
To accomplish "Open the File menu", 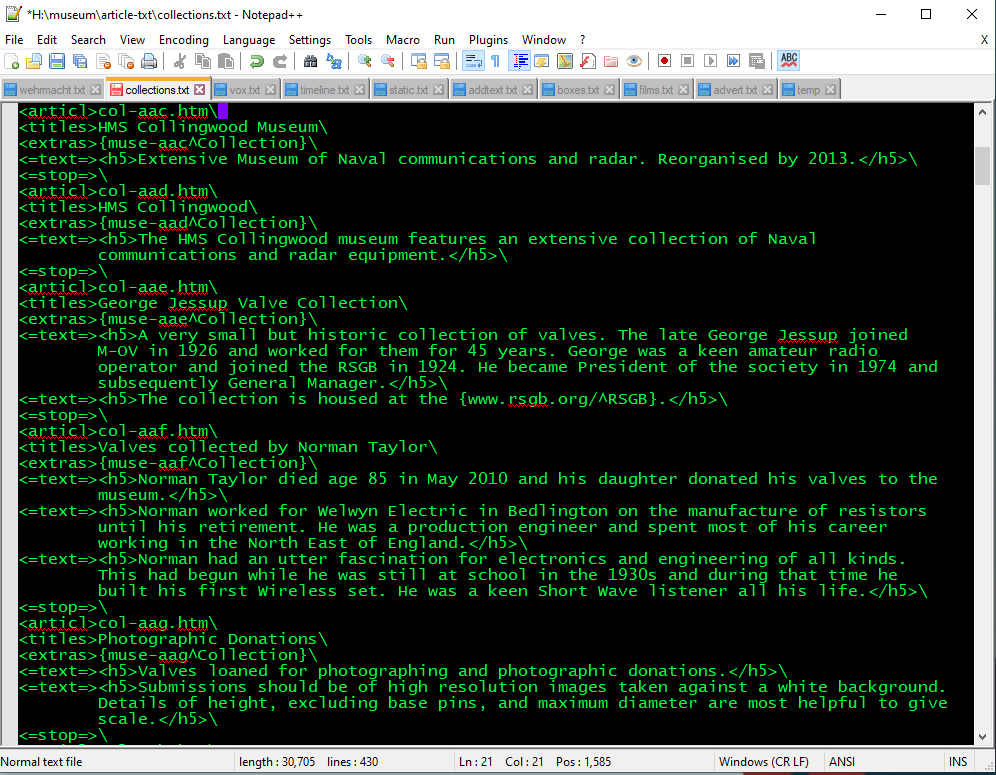I will 14,39.
